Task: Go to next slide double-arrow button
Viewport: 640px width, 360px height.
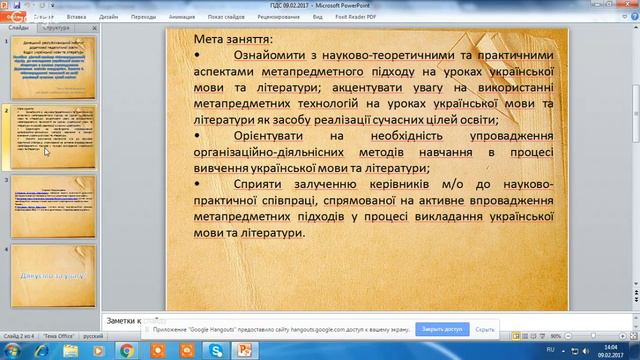Action: coord(636,300)
